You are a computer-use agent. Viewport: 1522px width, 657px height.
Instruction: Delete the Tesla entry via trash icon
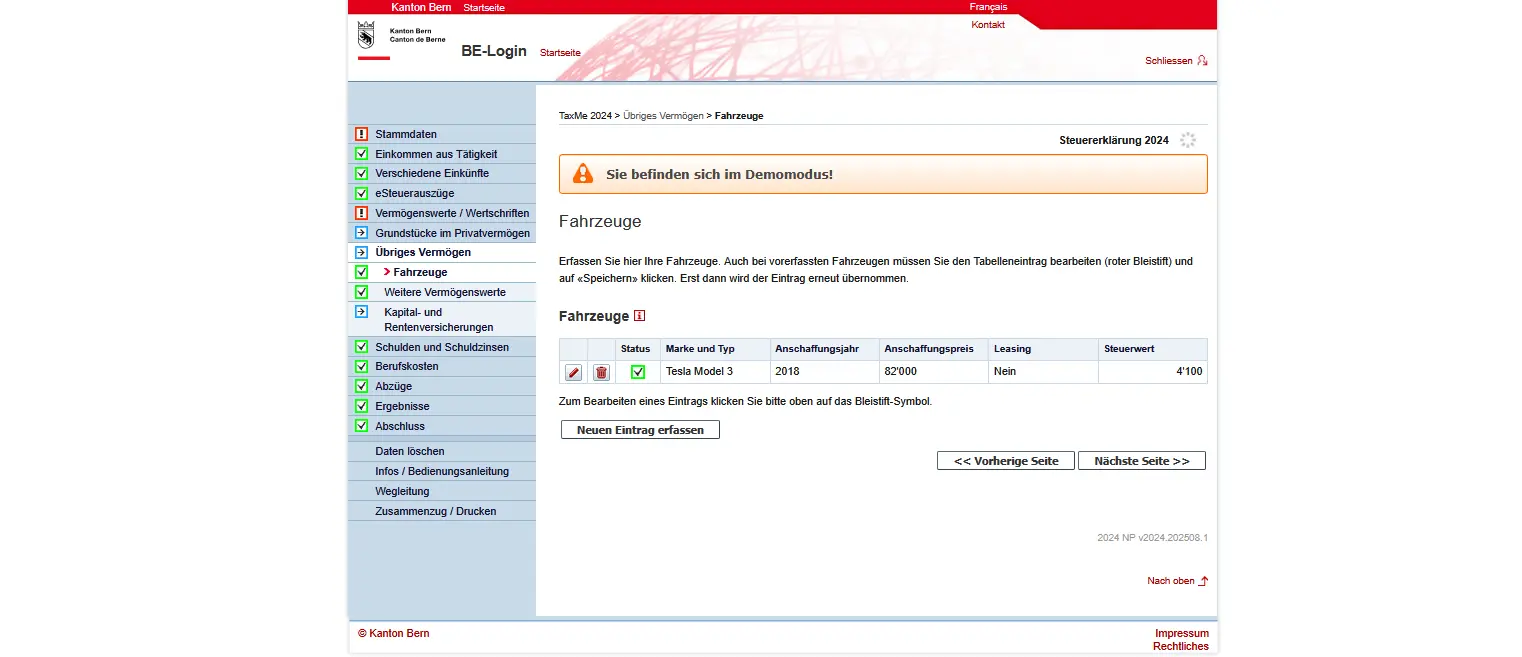pos(600,371)
